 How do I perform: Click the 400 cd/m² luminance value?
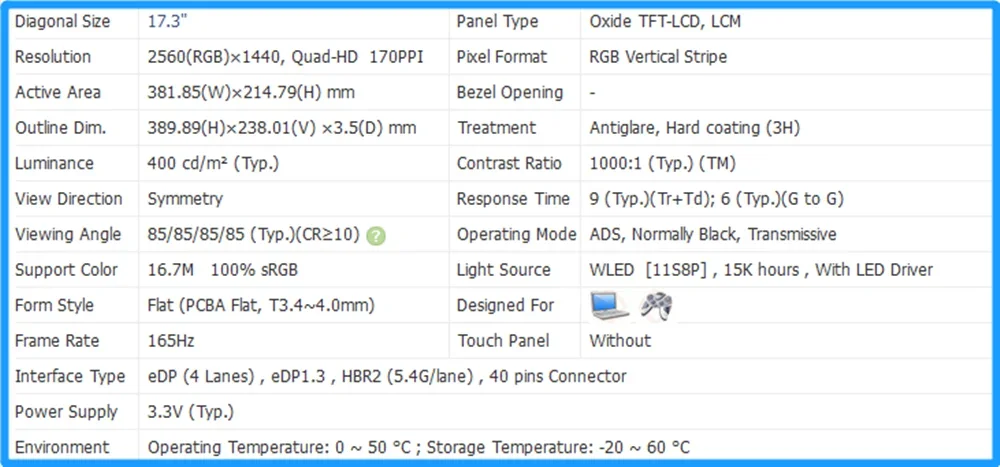click(213, 163)
